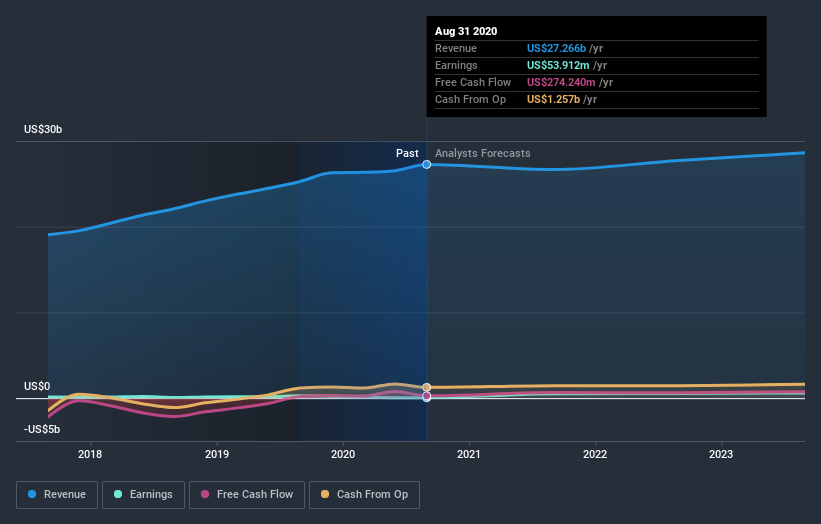Screen dimensions: 821x524
Task: Click the 'Cash From Op' row label in tooltip
Action: 470,99
